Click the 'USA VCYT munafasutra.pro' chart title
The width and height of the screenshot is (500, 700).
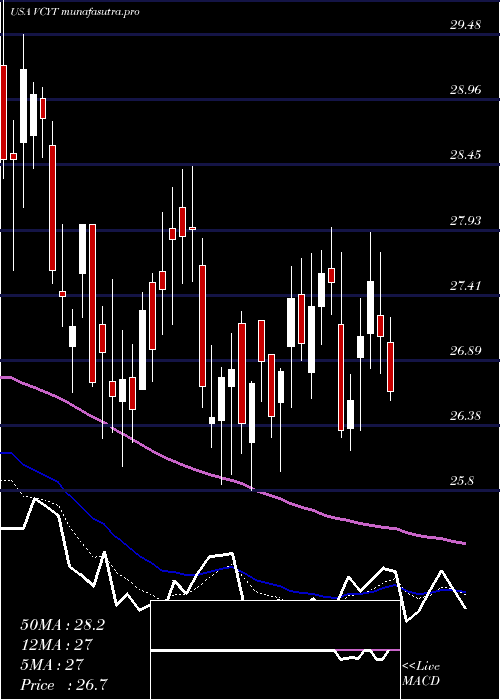76,12
